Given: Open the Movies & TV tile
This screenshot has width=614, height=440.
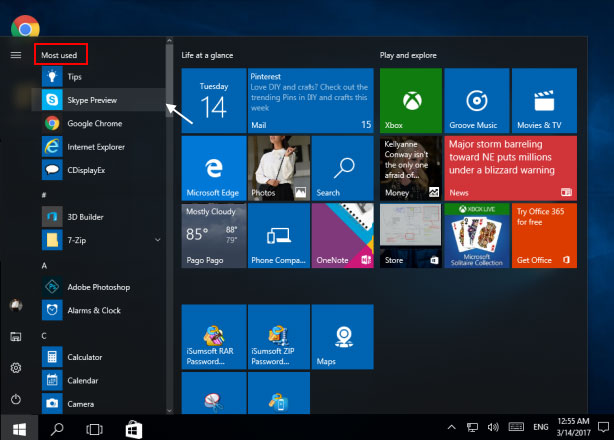Looking at the screenshot, I should (x=544, y=101).
